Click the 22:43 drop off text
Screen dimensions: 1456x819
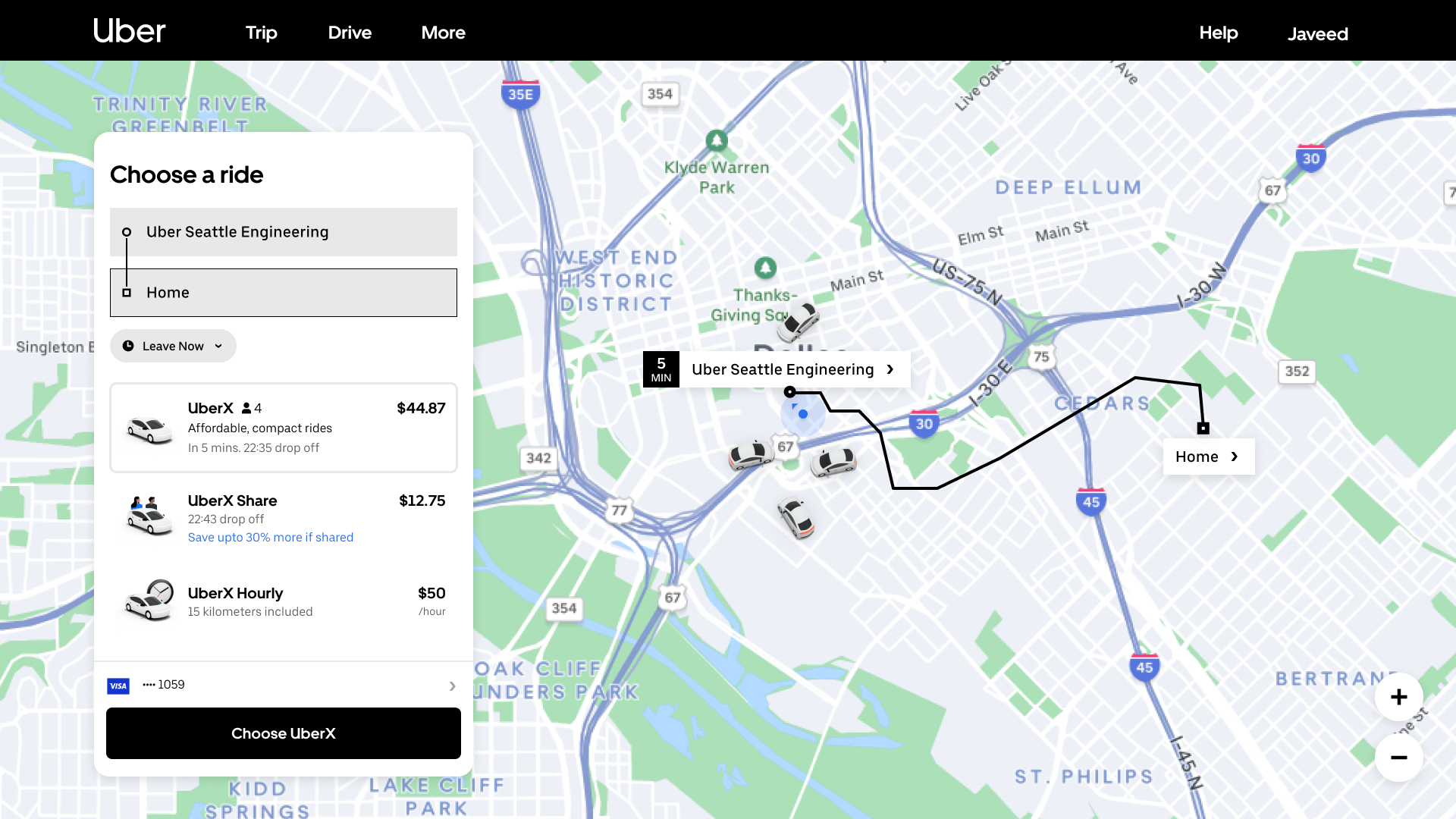point(226,519)
